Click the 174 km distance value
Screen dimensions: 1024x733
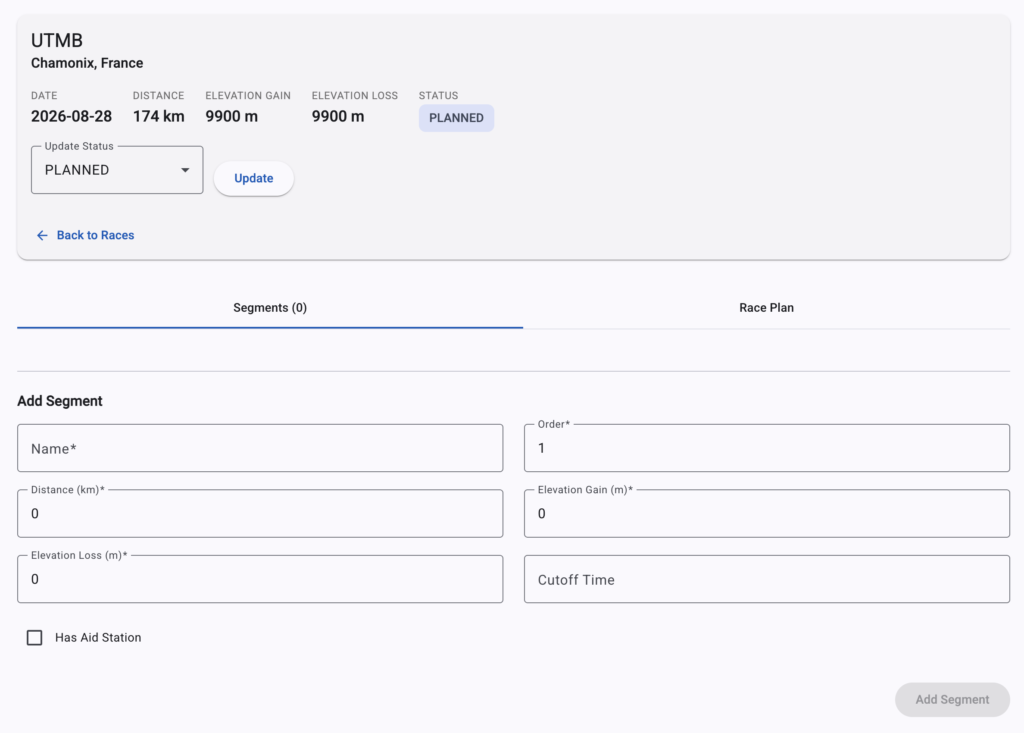coord(158,116)
